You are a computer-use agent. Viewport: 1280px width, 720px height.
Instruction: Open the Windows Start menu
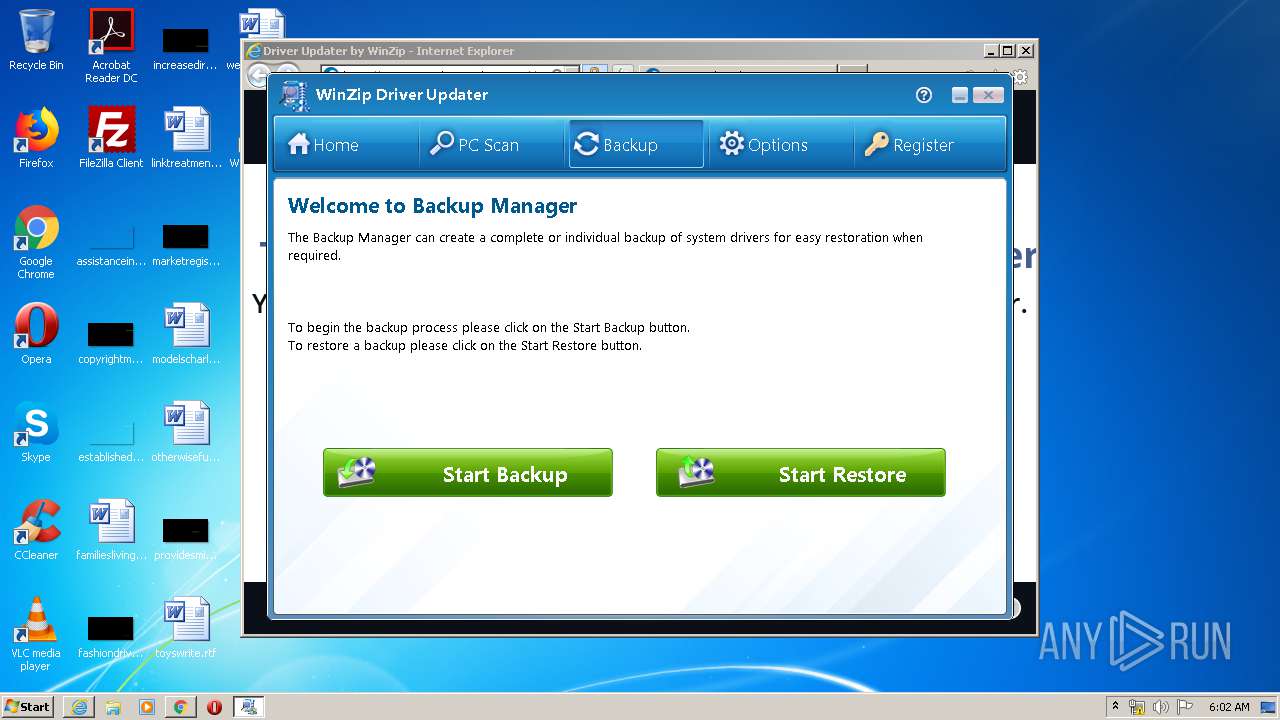click(x=27, y=706)
